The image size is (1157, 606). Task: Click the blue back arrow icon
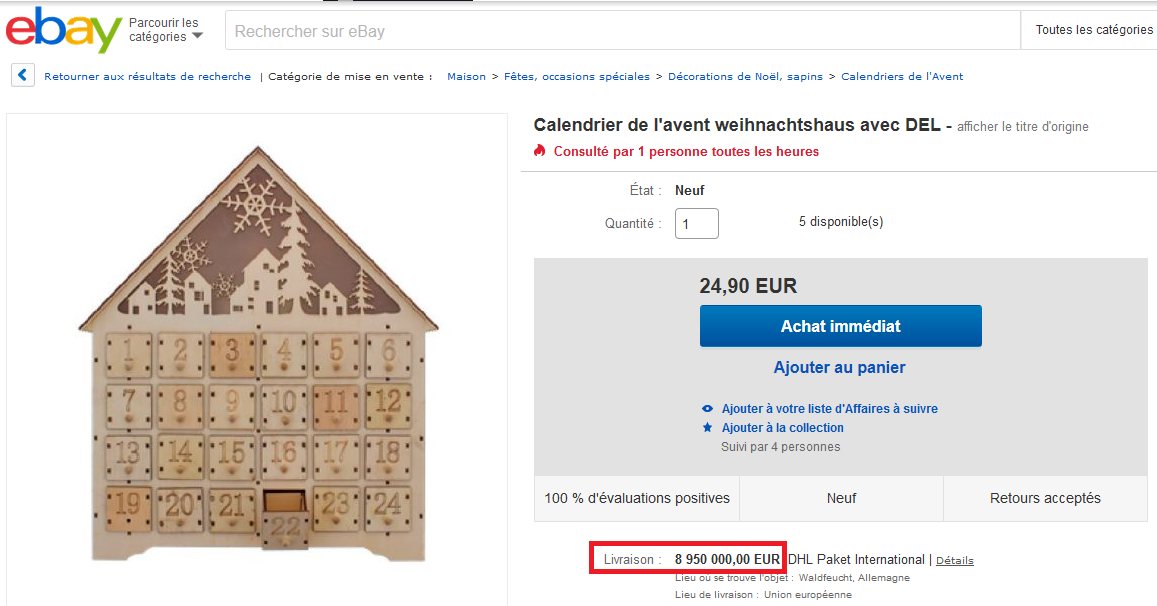23,76
